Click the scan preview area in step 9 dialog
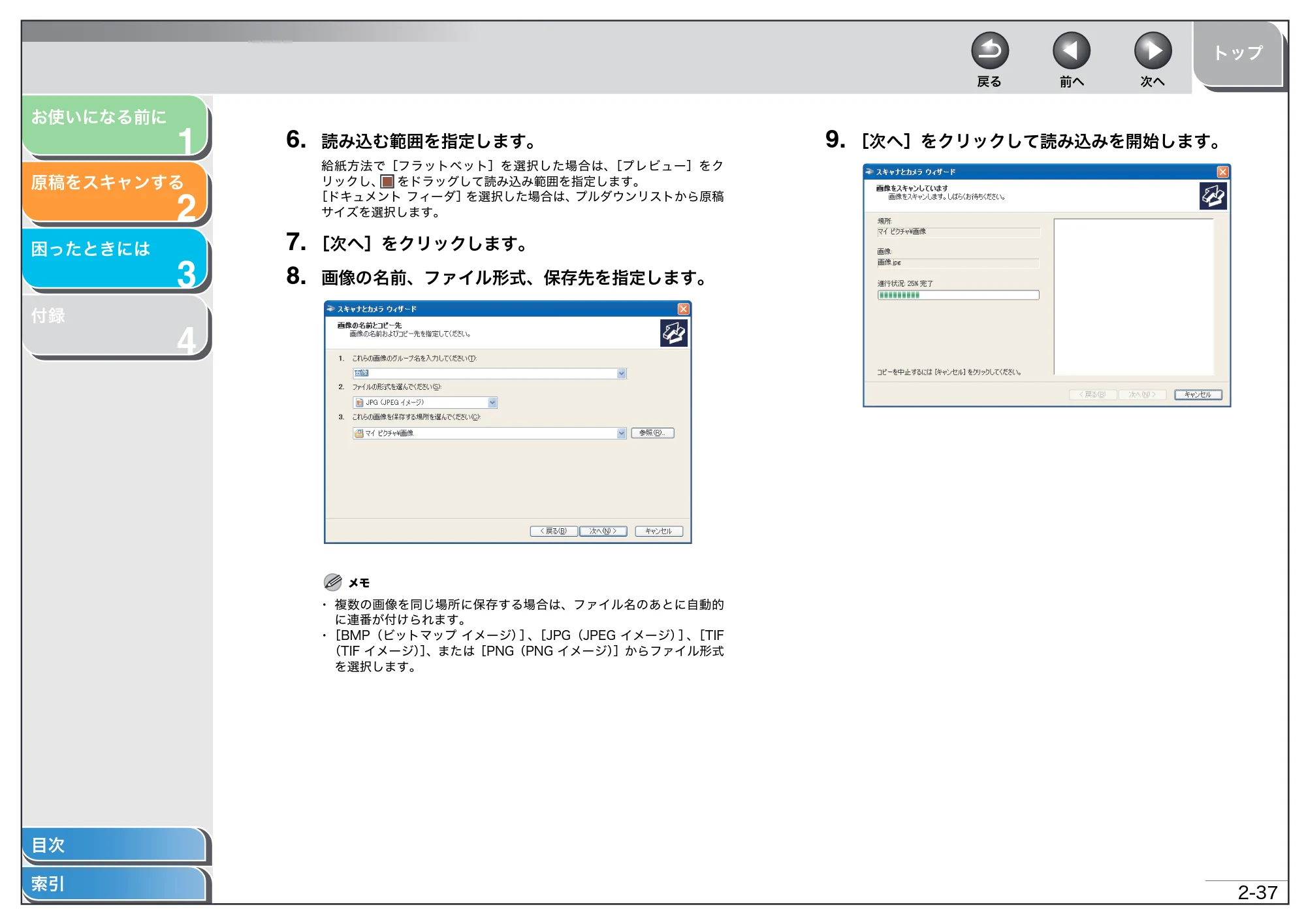The height and width of the screenshot is (924, 1306). 1134,296
